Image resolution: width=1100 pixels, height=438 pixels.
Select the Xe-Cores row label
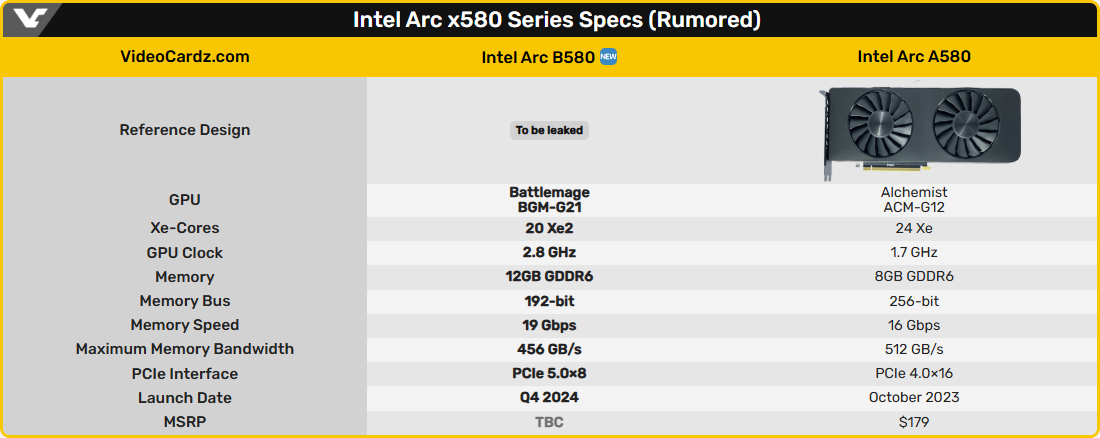coord(185,228)
